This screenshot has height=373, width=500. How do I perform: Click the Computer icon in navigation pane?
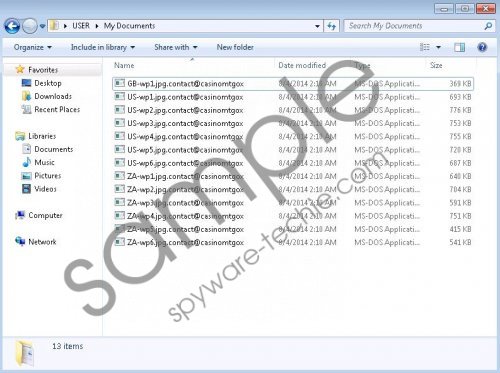pos(20,215)
